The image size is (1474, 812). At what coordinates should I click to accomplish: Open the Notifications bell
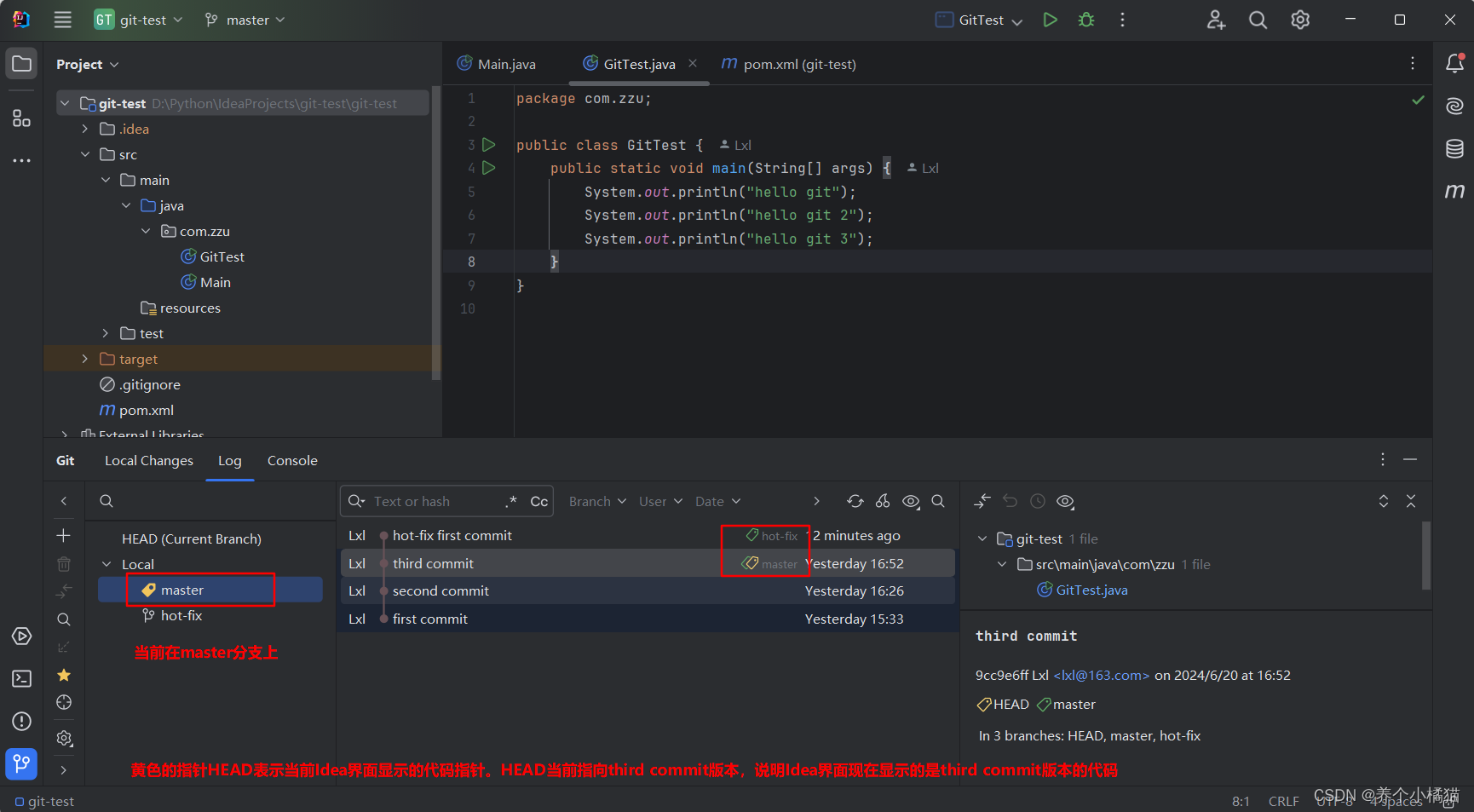click(1454, 63)
